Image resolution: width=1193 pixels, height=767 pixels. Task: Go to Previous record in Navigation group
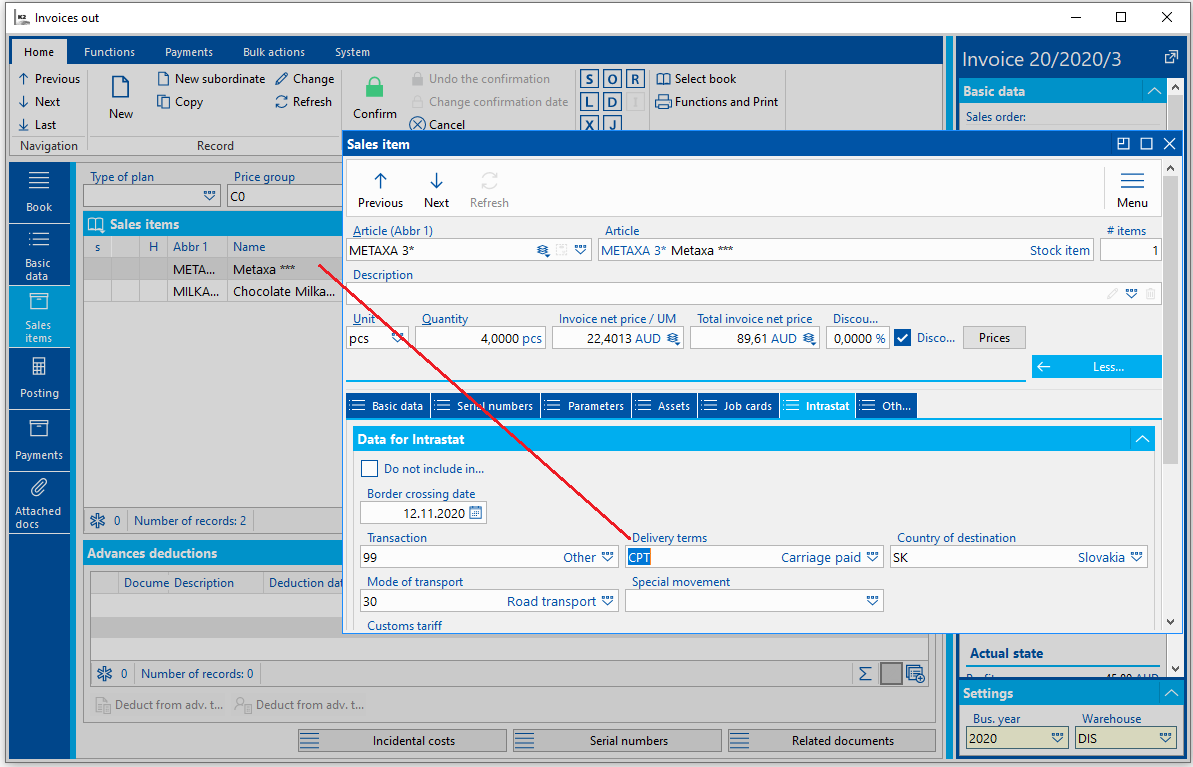click(49, 78)
